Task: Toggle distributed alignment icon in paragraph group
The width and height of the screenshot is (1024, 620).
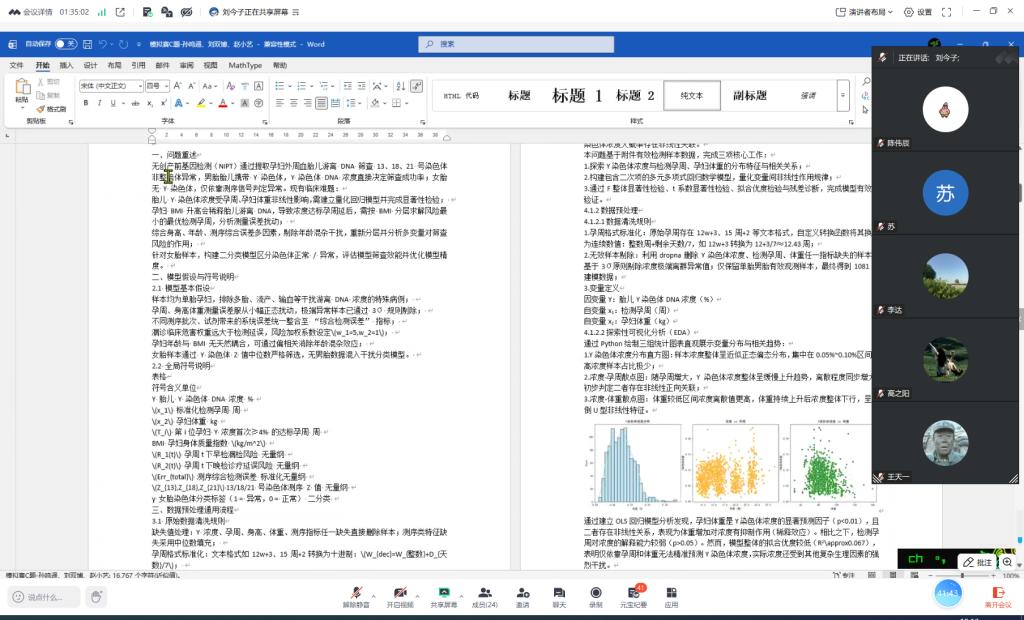Action: pyautogui.click(x=335, y=103)
